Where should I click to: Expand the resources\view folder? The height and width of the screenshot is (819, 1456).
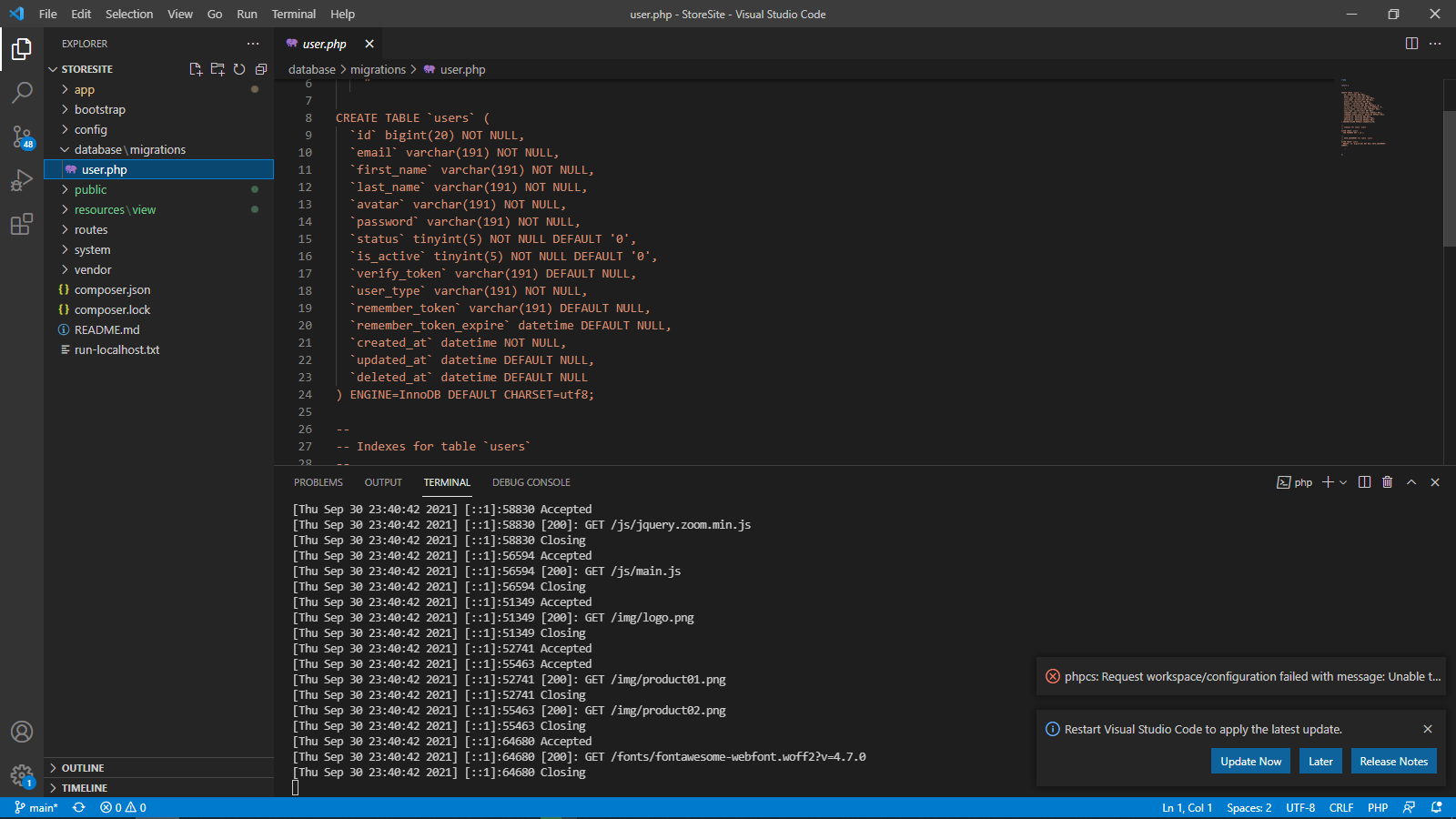159,209
